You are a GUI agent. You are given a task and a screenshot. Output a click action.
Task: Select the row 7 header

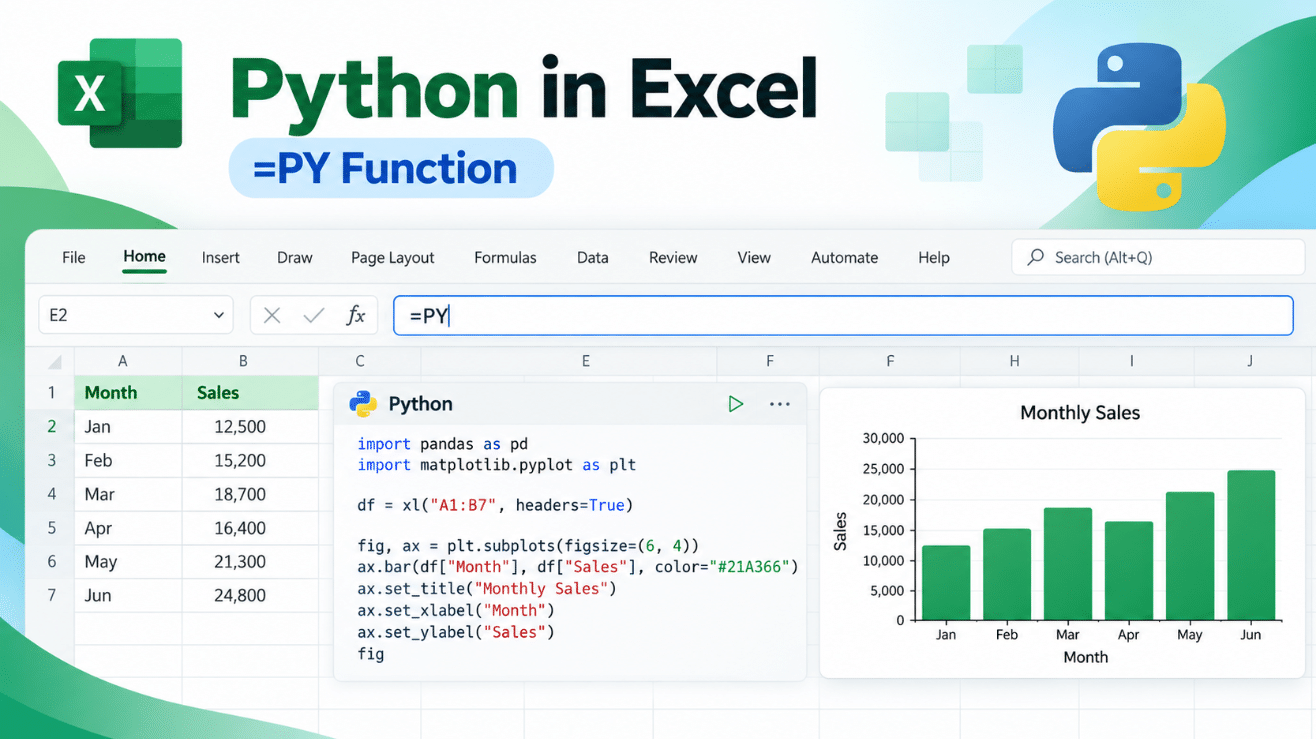51,596
